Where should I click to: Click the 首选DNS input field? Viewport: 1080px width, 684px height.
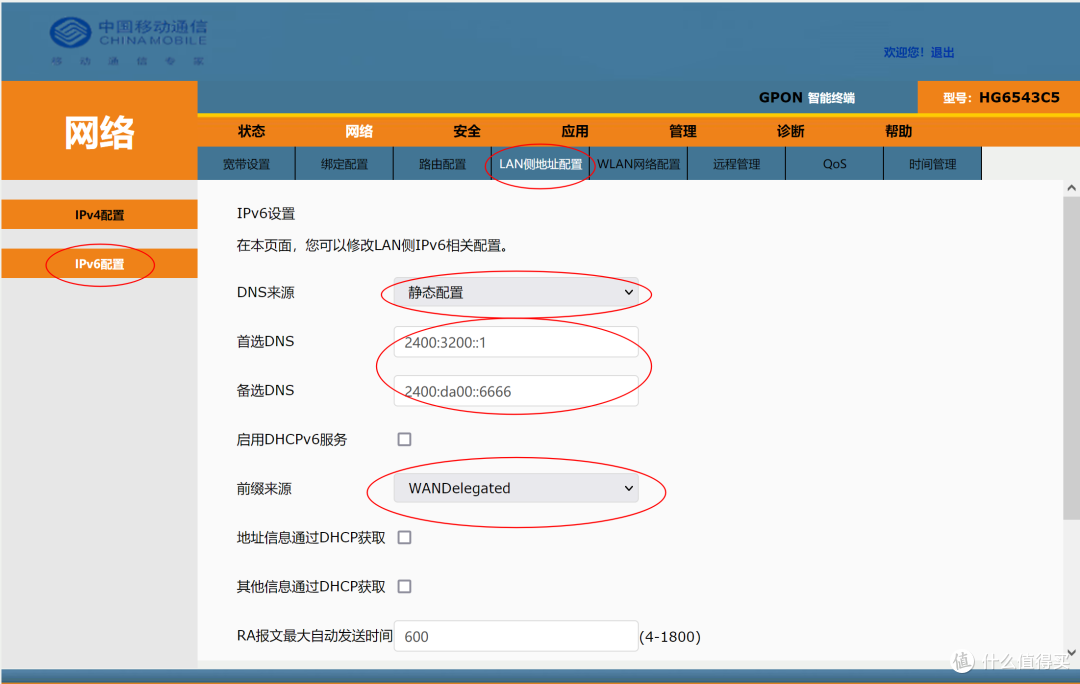point(515,341)
